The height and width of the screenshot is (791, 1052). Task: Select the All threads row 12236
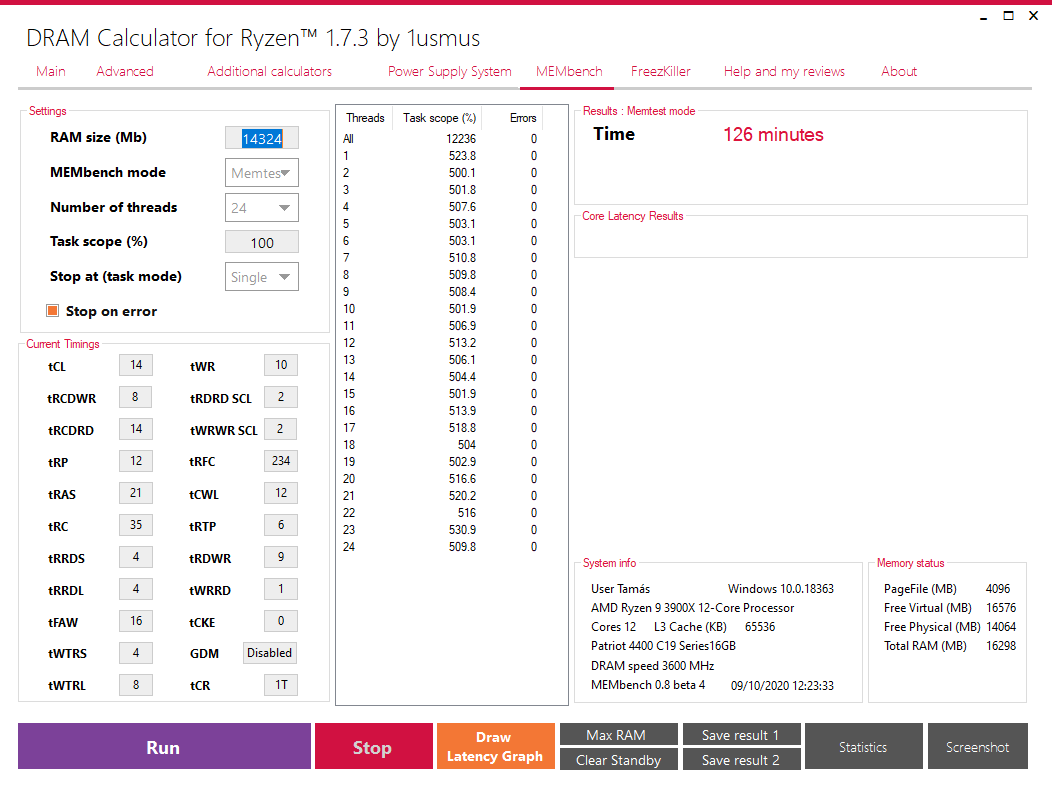pyautogui.click(x=441, y=139)
